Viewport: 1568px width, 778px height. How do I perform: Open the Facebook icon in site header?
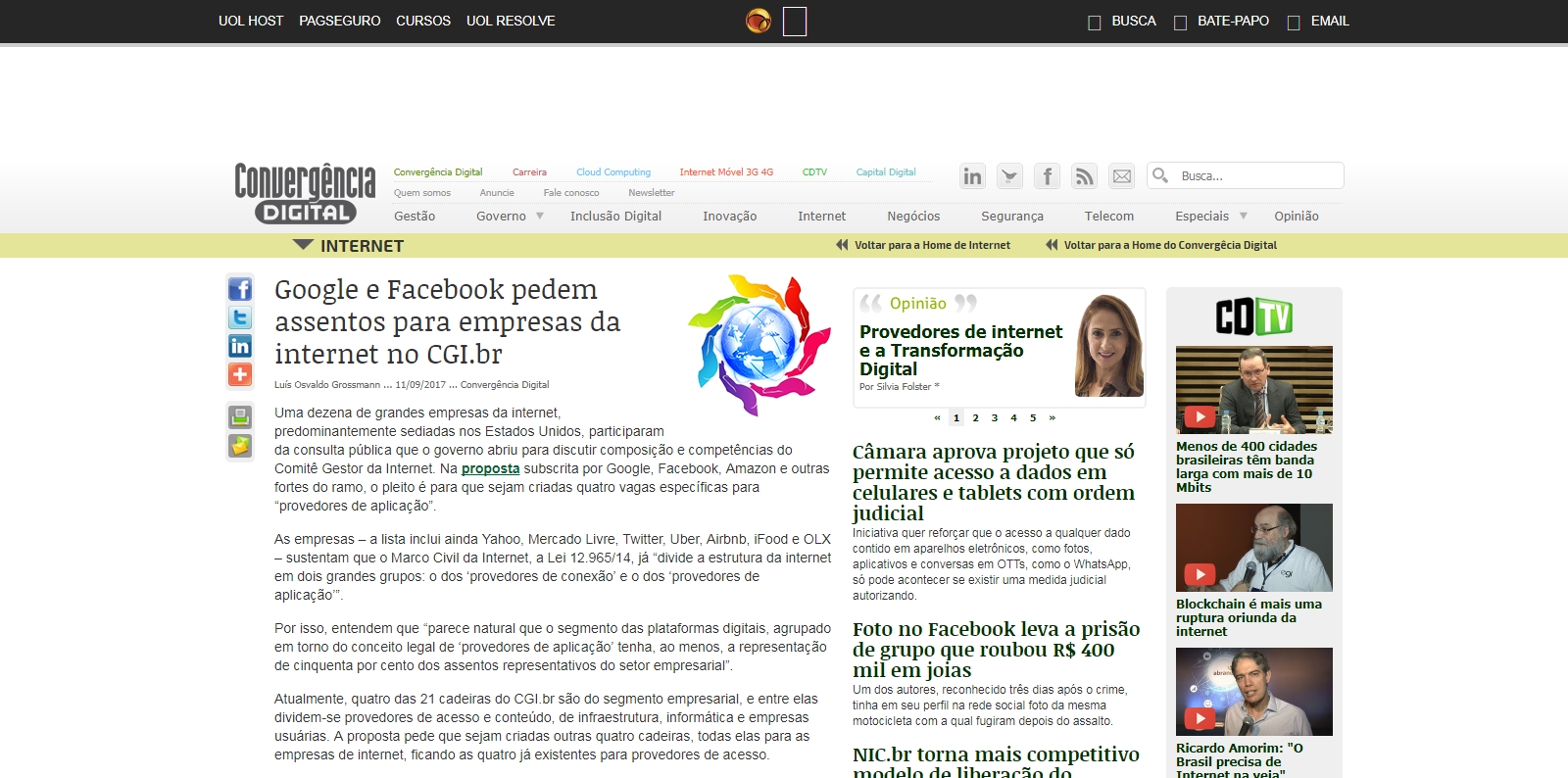[1047, 176]
